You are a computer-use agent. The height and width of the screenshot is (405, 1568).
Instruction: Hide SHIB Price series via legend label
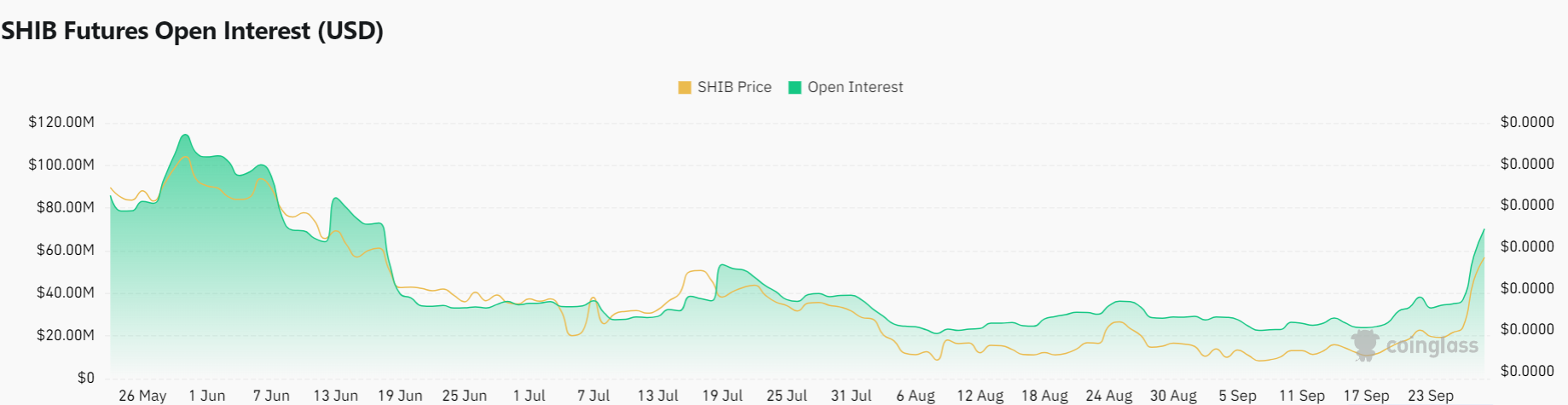pos(734,88)
